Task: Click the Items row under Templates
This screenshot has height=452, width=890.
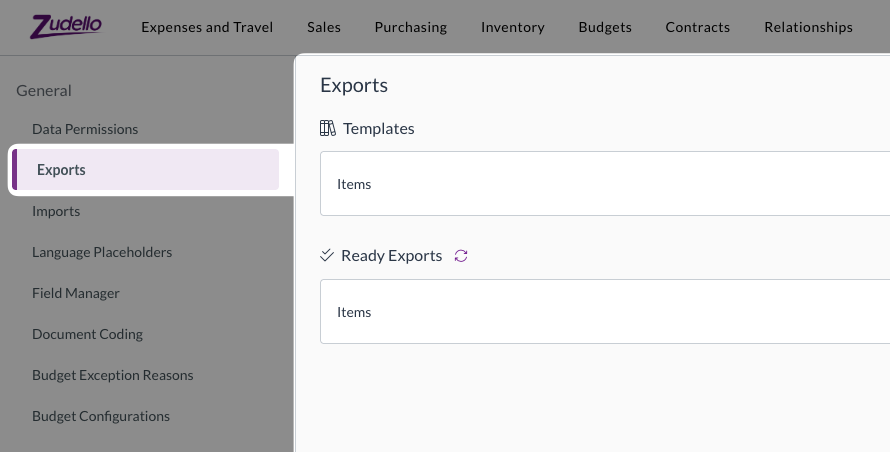Action: (x=600, y=184)
